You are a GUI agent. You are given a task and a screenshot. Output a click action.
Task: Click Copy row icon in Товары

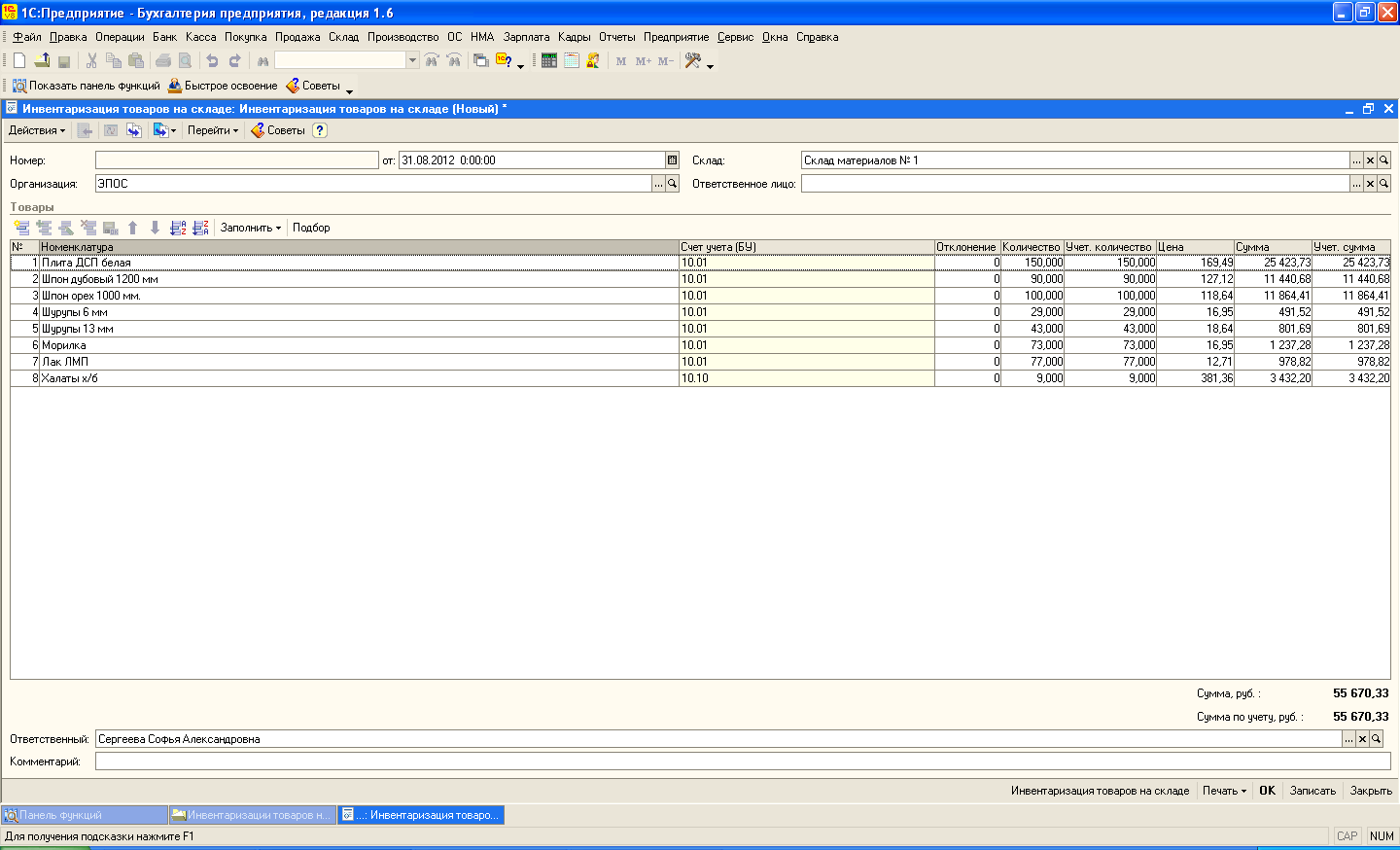(x=44, y=228)
